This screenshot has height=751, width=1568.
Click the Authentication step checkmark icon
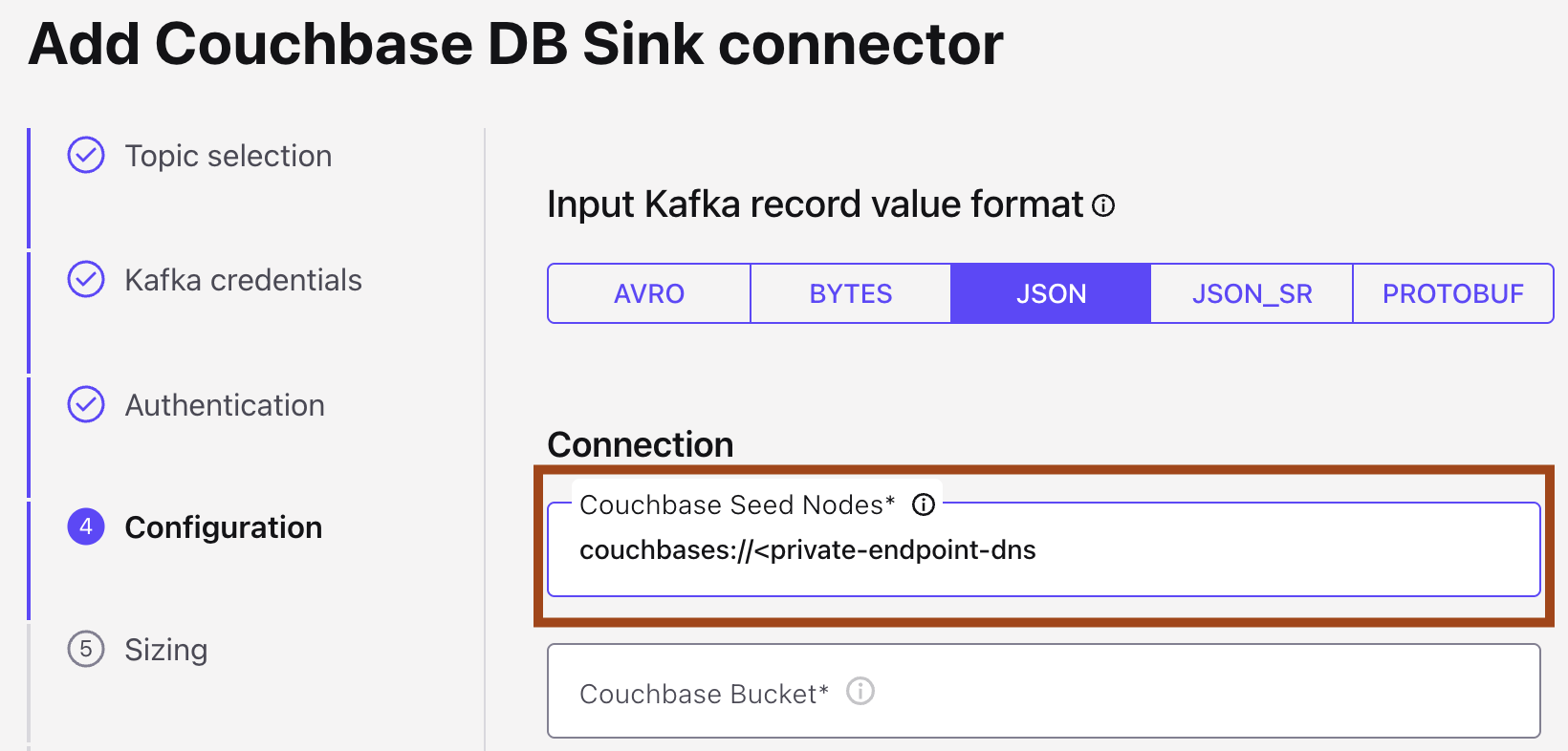click(86, 404)
